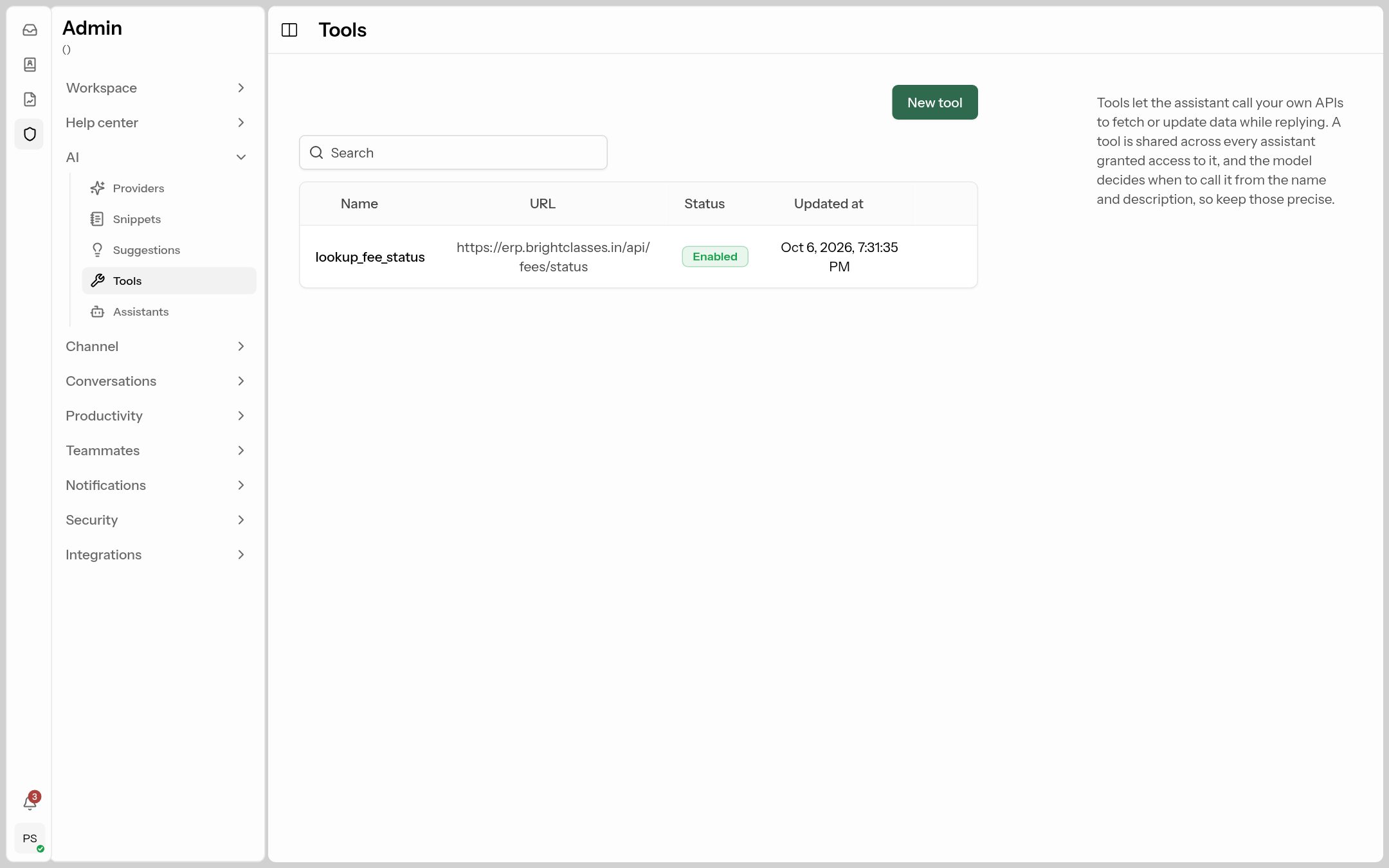
Task: Click the Oct 6, 2026 timestamp cell
Action: click(x=839, y=257)
